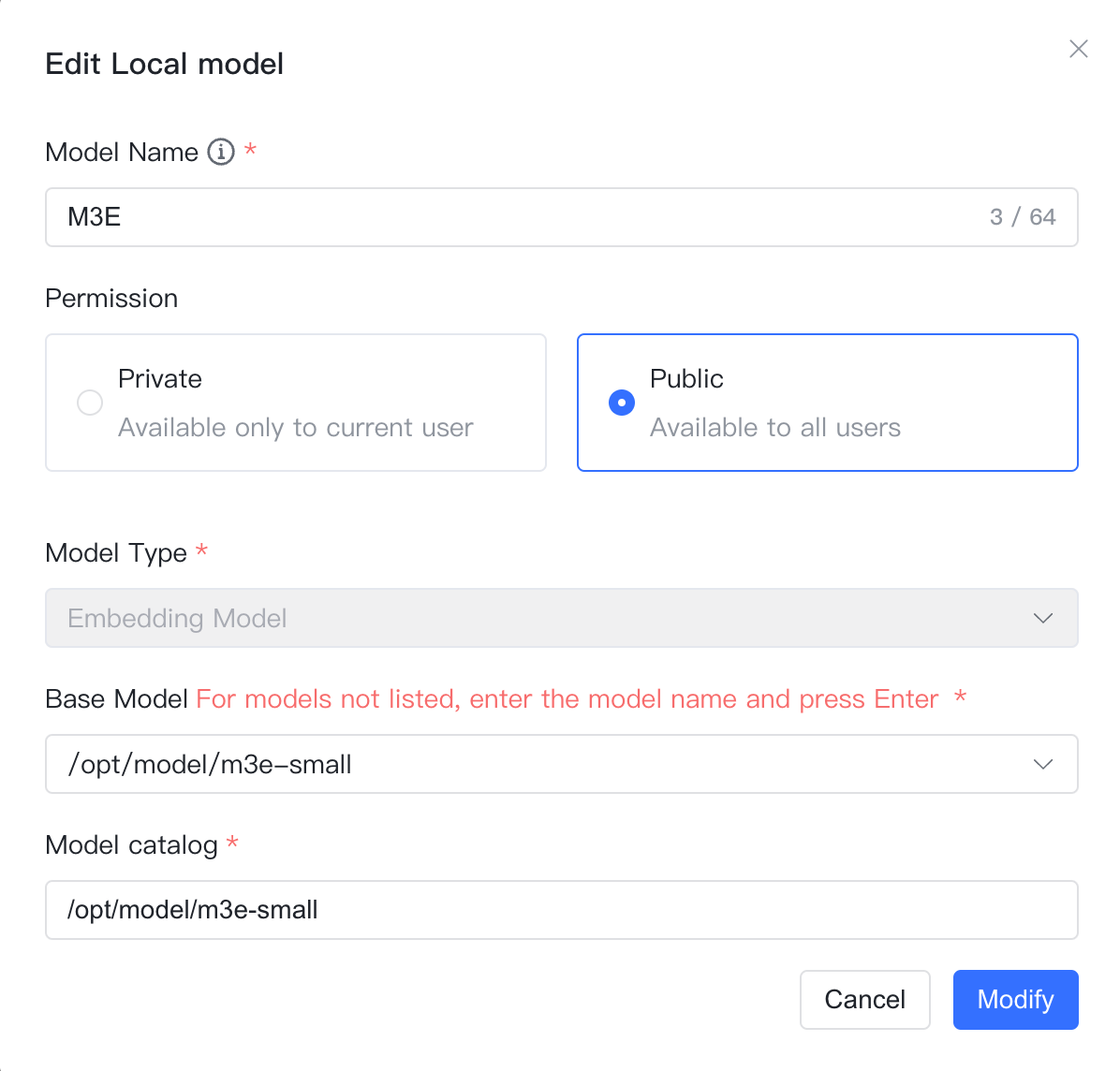This screenshot has width=1120, height=1071.
Task: Click the Modify button
Action: [1016, 1000]
